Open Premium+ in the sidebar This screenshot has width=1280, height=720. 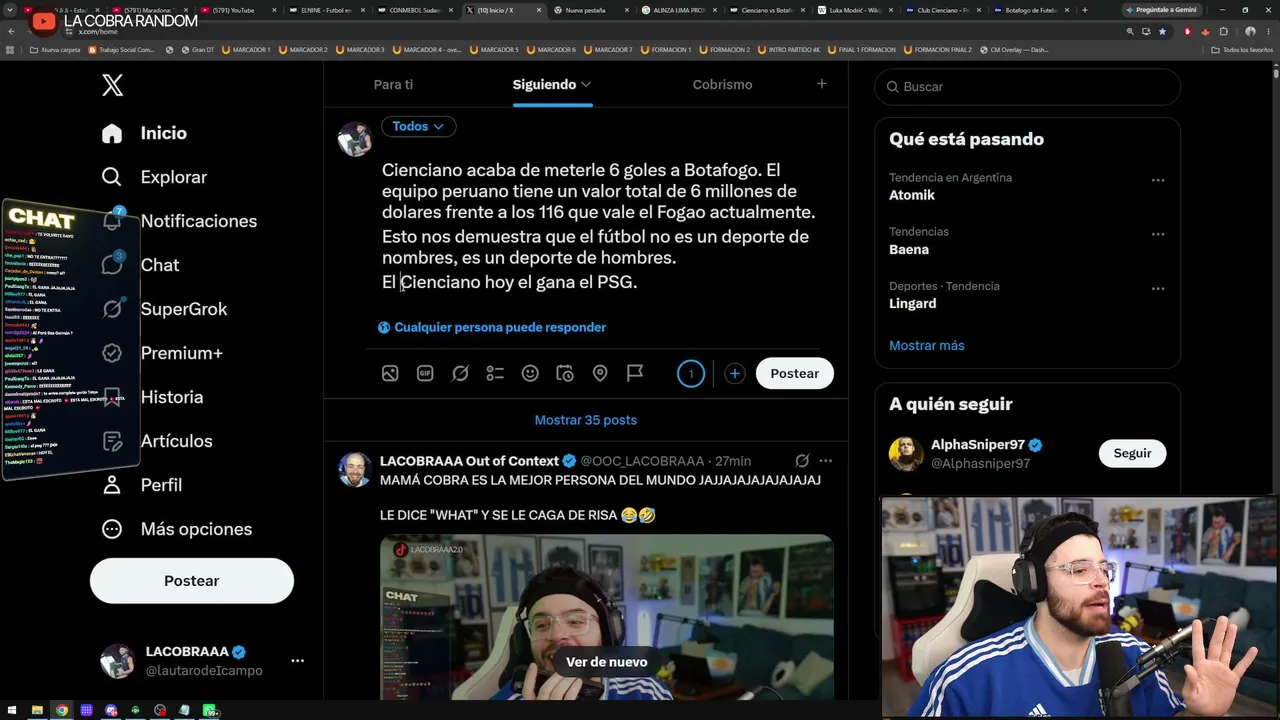coord(162,353)
